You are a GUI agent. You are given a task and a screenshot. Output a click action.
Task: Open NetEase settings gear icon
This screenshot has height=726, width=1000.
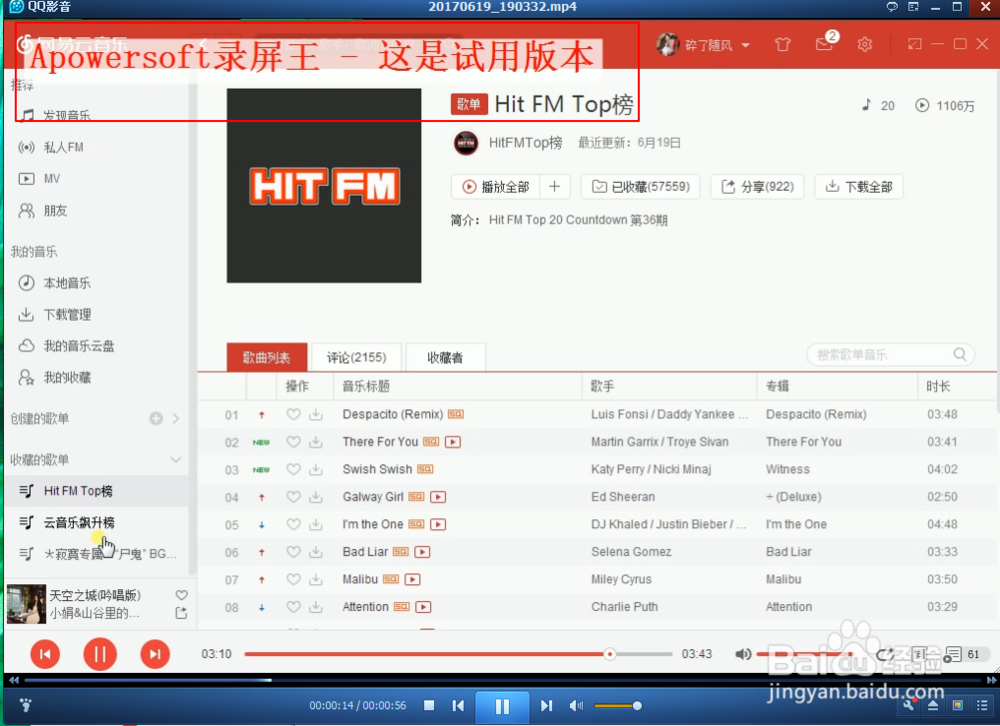point(865,45)
